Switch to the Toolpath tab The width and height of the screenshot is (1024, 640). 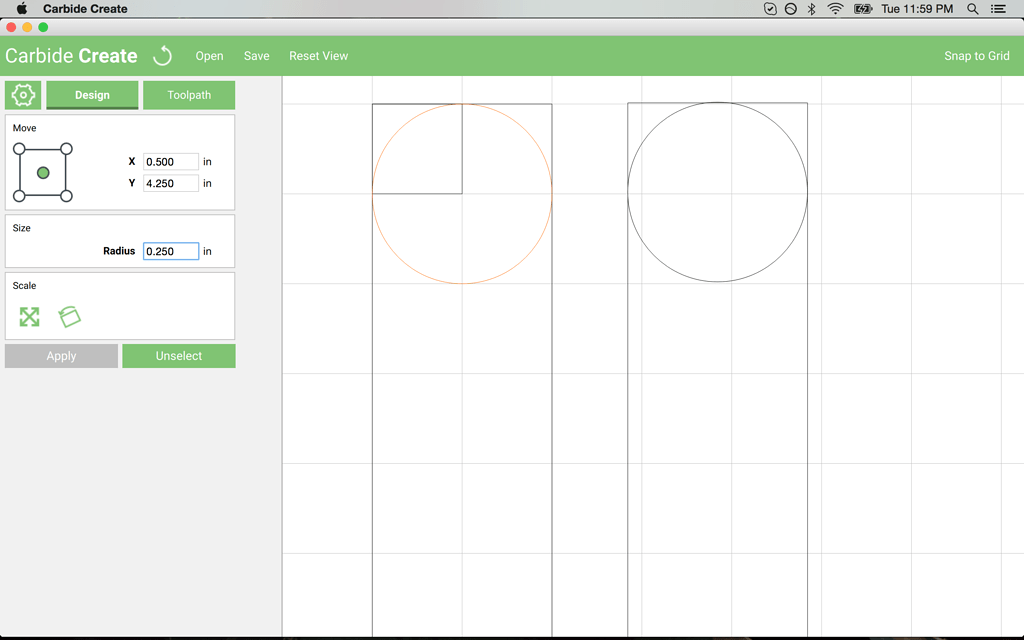click(189, 95)
